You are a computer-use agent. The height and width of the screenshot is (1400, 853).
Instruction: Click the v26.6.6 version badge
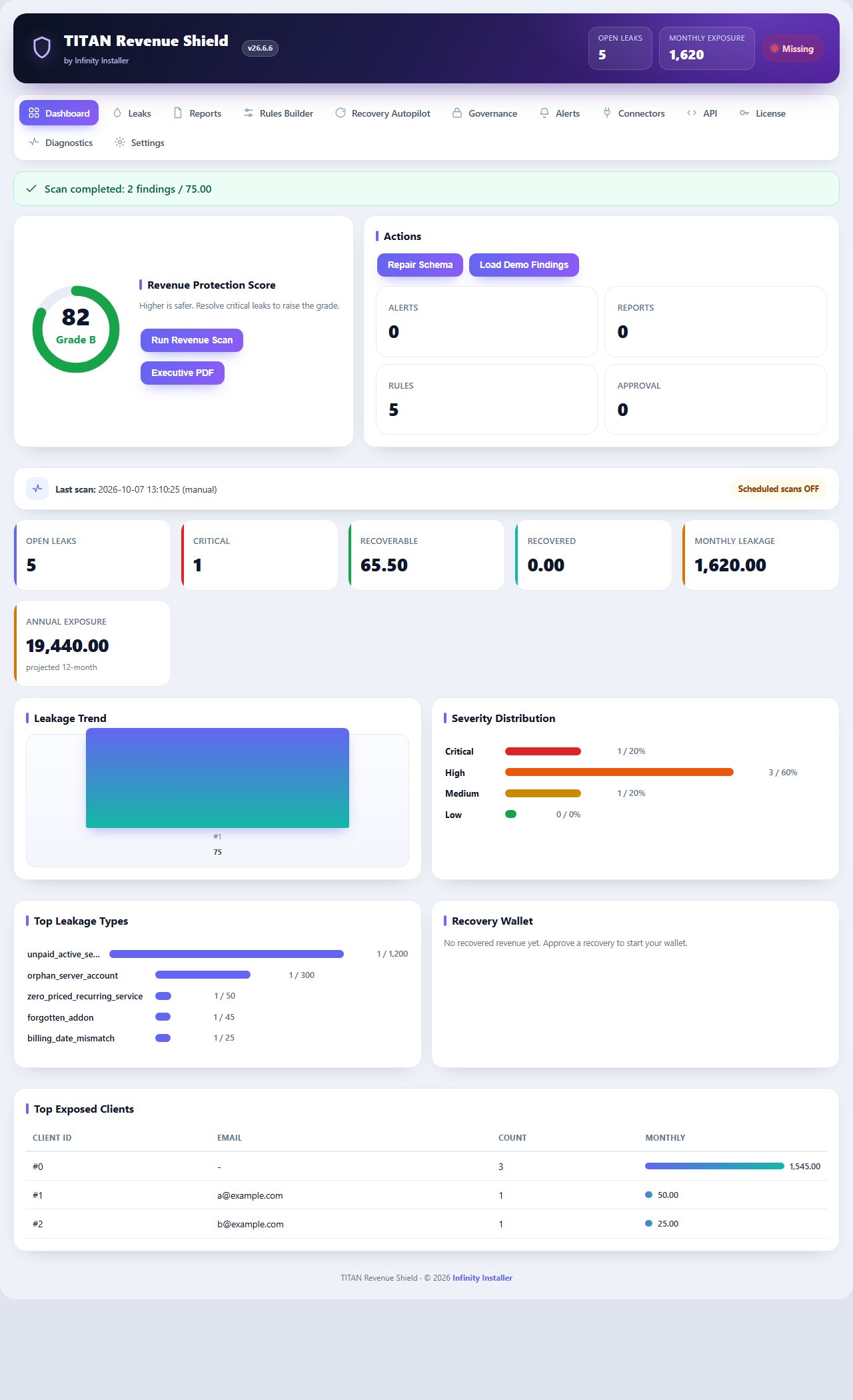(x=260, y=48)
